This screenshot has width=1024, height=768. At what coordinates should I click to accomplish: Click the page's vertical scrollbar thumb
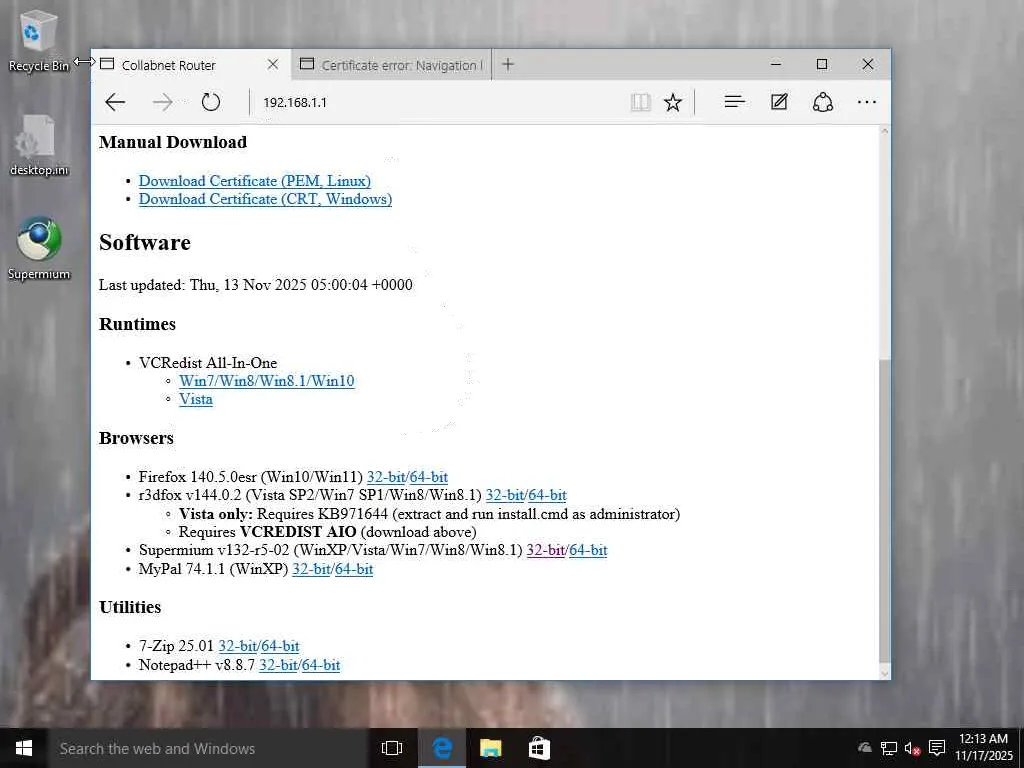[885, 511]
